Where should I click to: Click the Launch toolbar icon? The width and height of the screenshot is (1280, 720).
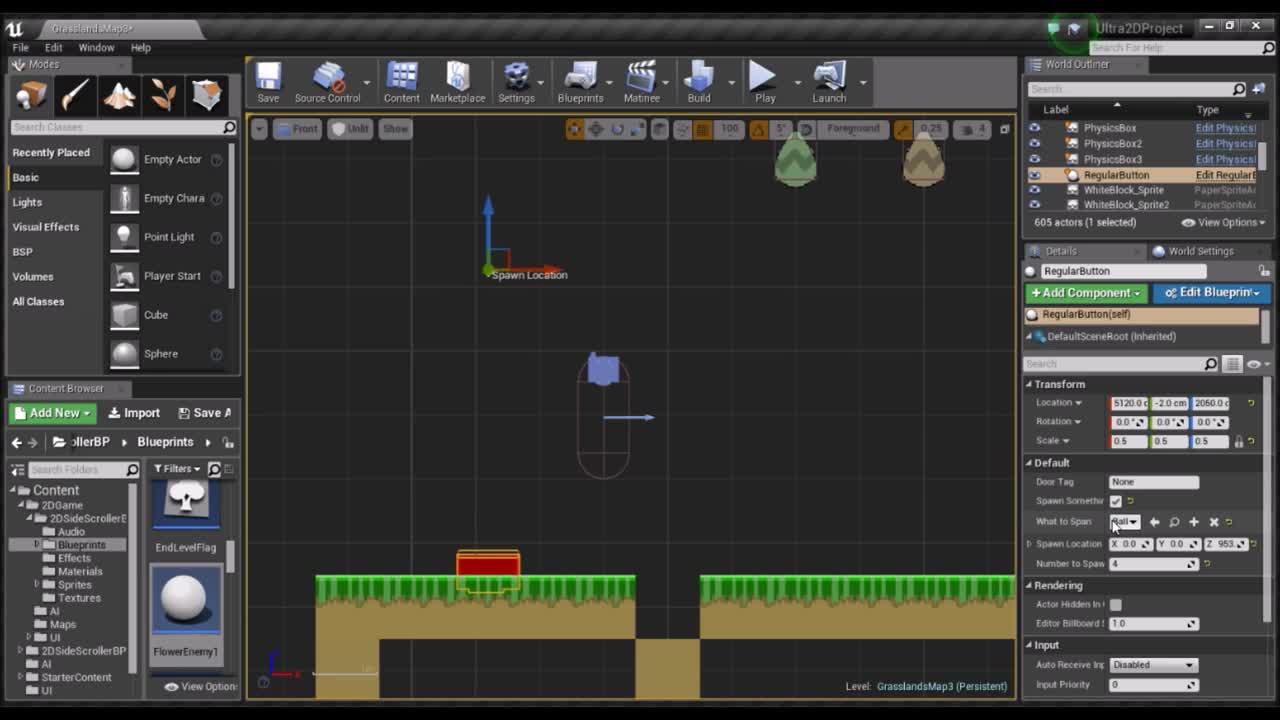pos(829,82)
